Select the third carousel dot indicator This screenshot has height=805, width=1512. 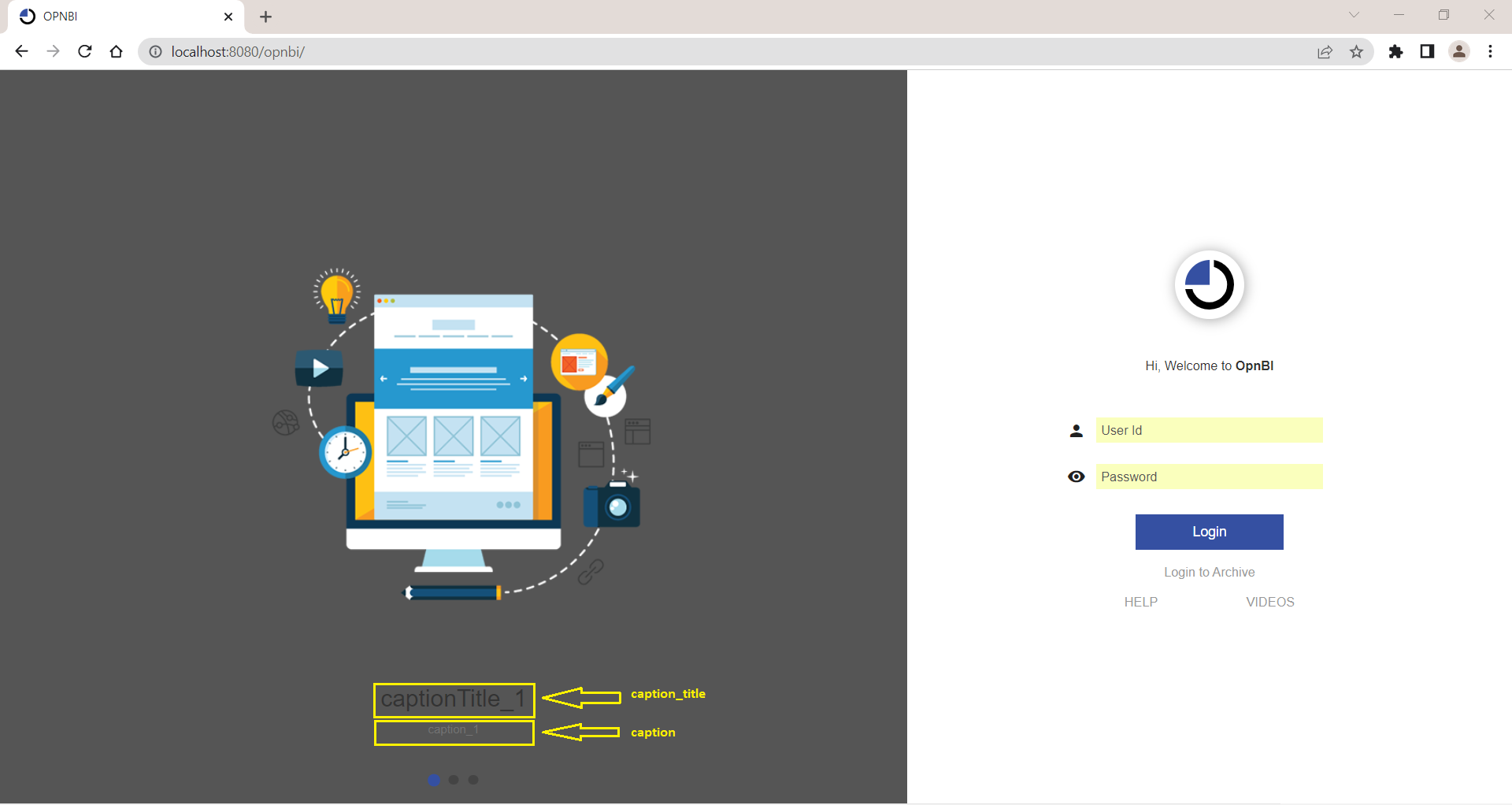coord(473,780)
